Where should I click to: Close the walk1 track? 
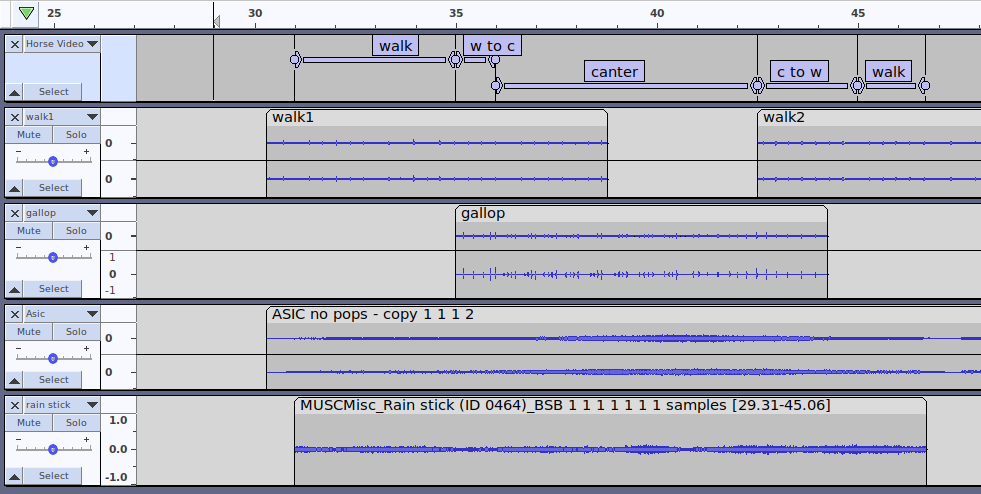(x=15, y=117)
